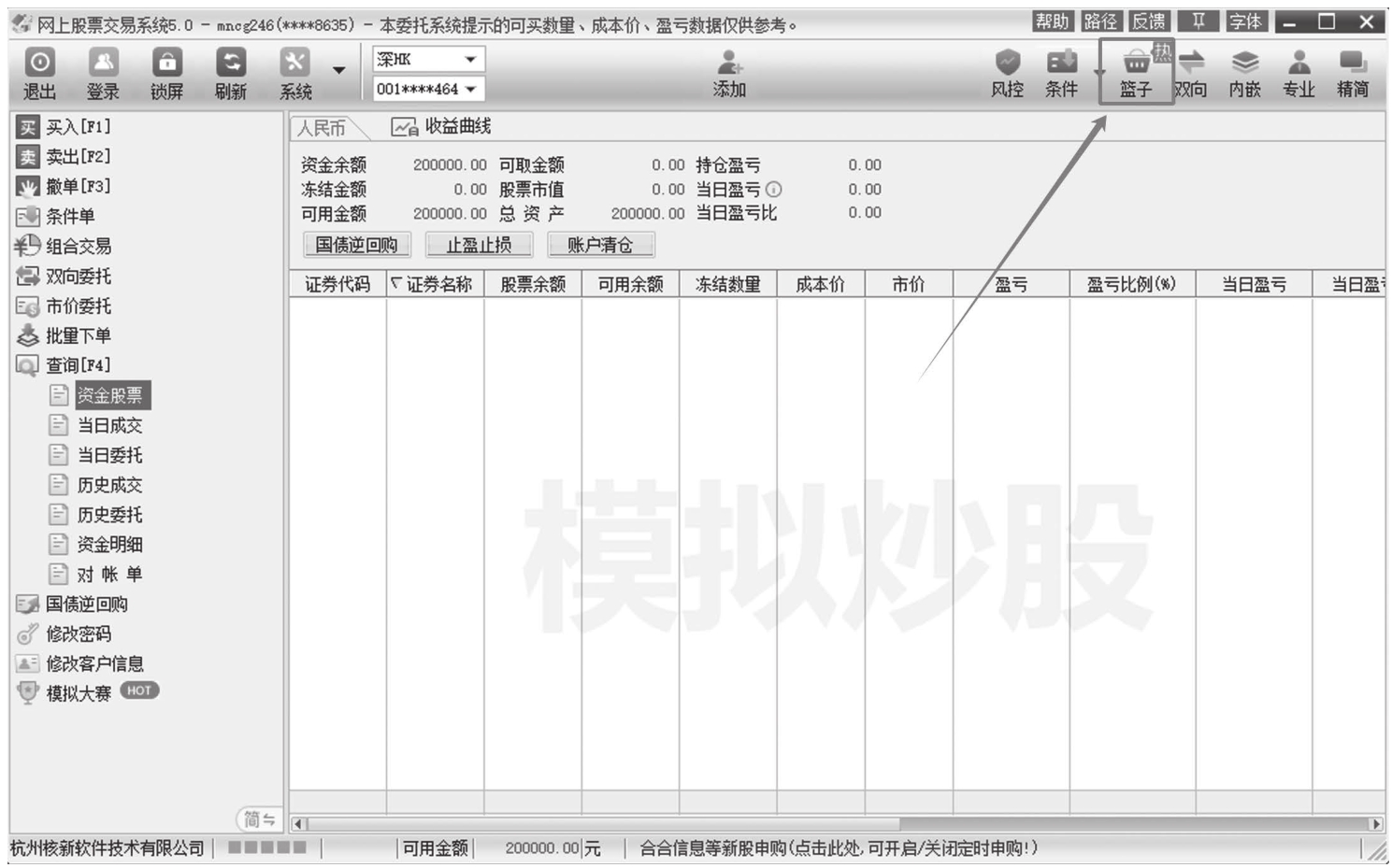This screenshot has height=868, width=1392.
Task: Click the 国债逆回购 button
Action: coord(357,245)
